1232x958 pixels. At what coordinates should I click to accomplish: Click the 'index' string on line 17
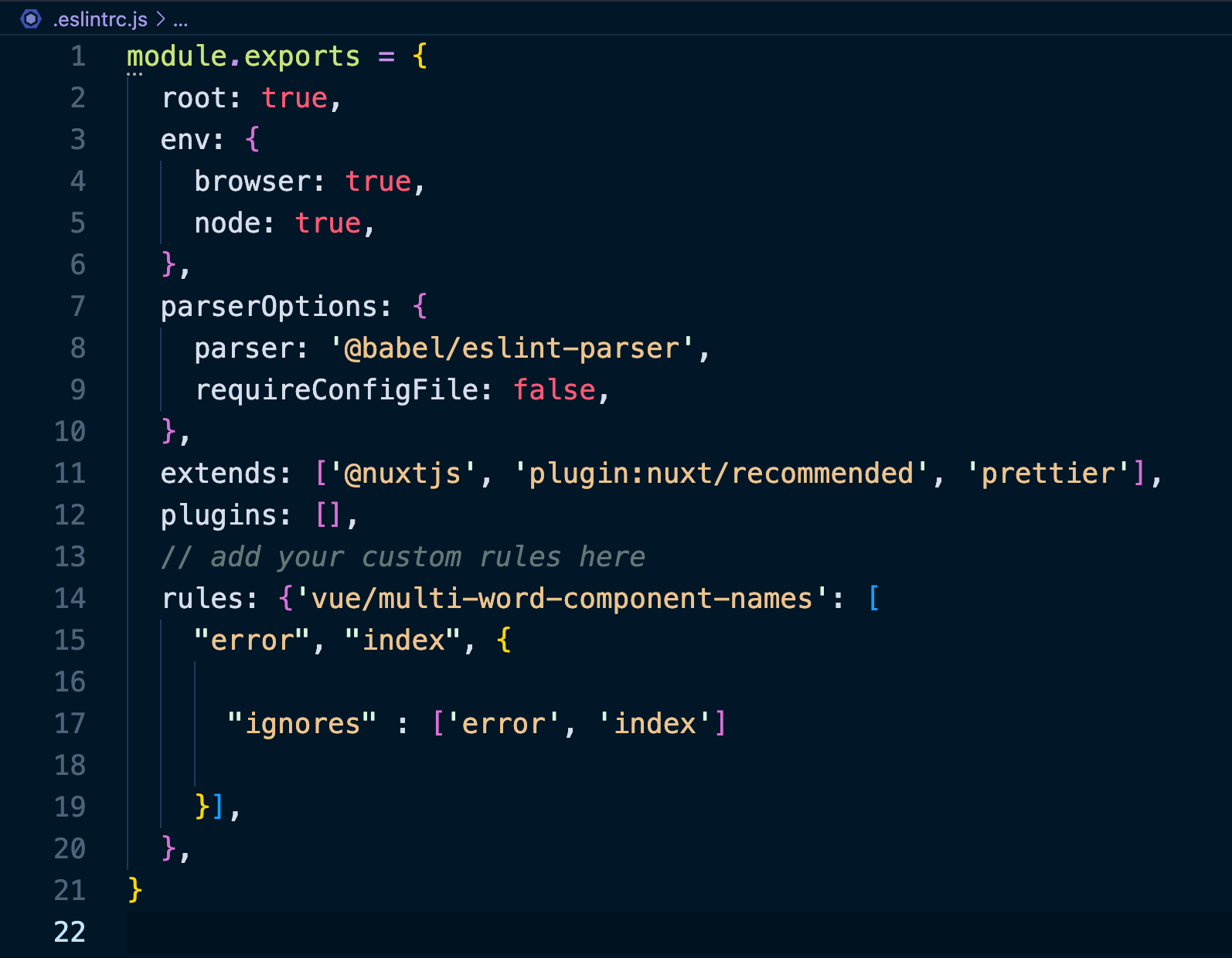click(x=654, y=723)
